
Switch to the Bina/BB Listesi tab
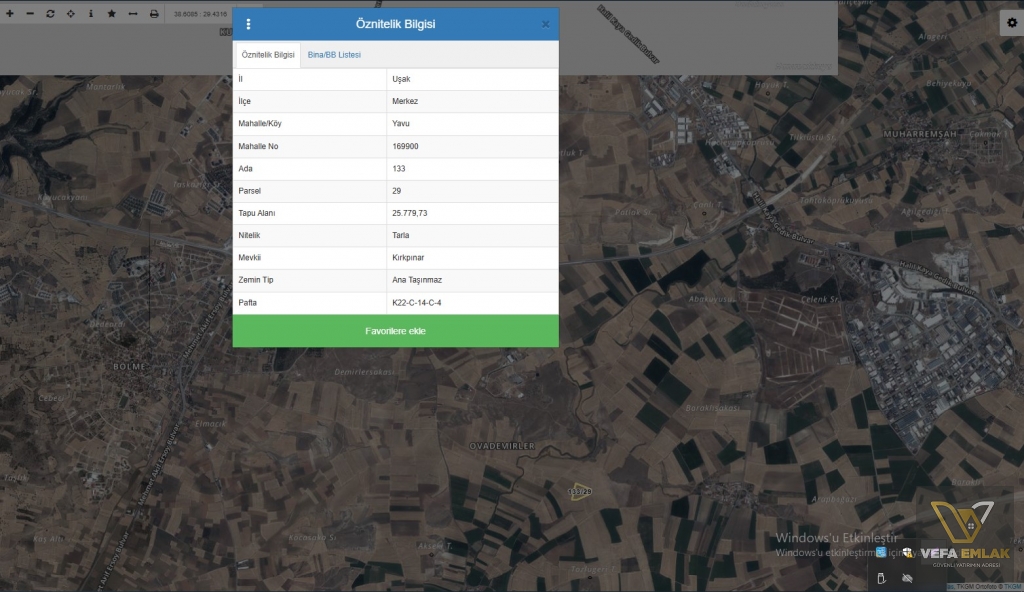[x=334, y=55]
